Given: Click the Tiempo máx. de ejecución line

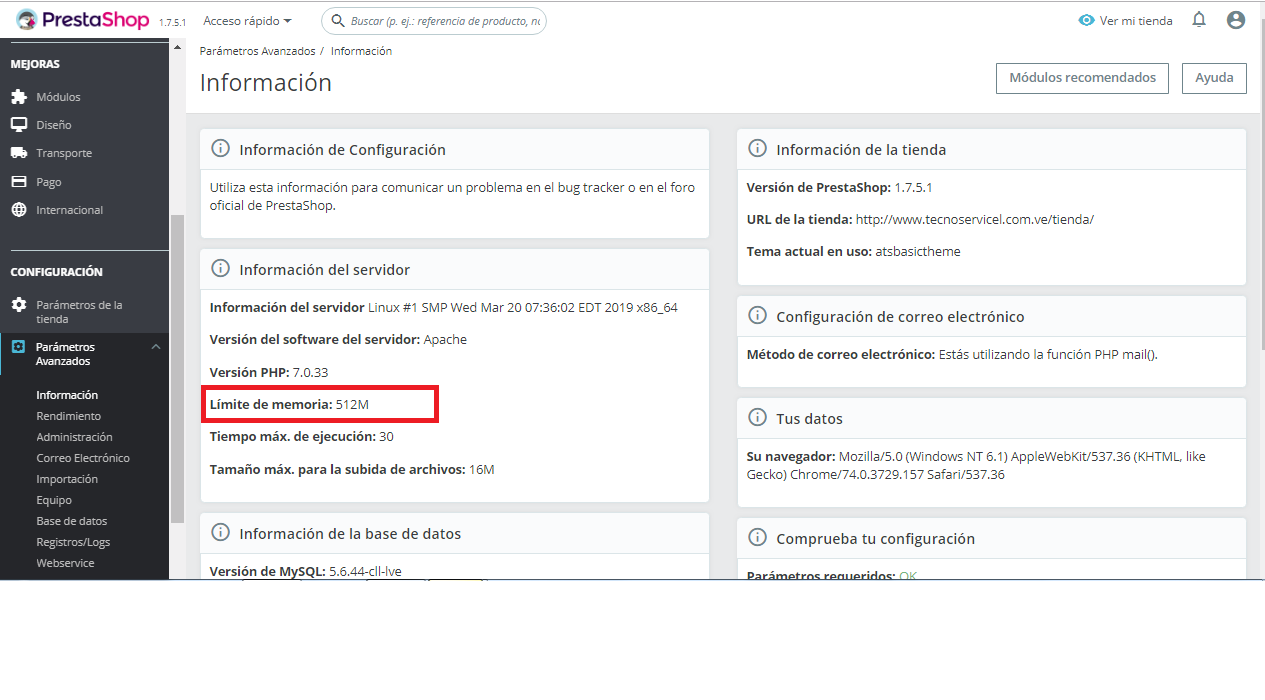Looking at the screenshot, I should 301,436.
